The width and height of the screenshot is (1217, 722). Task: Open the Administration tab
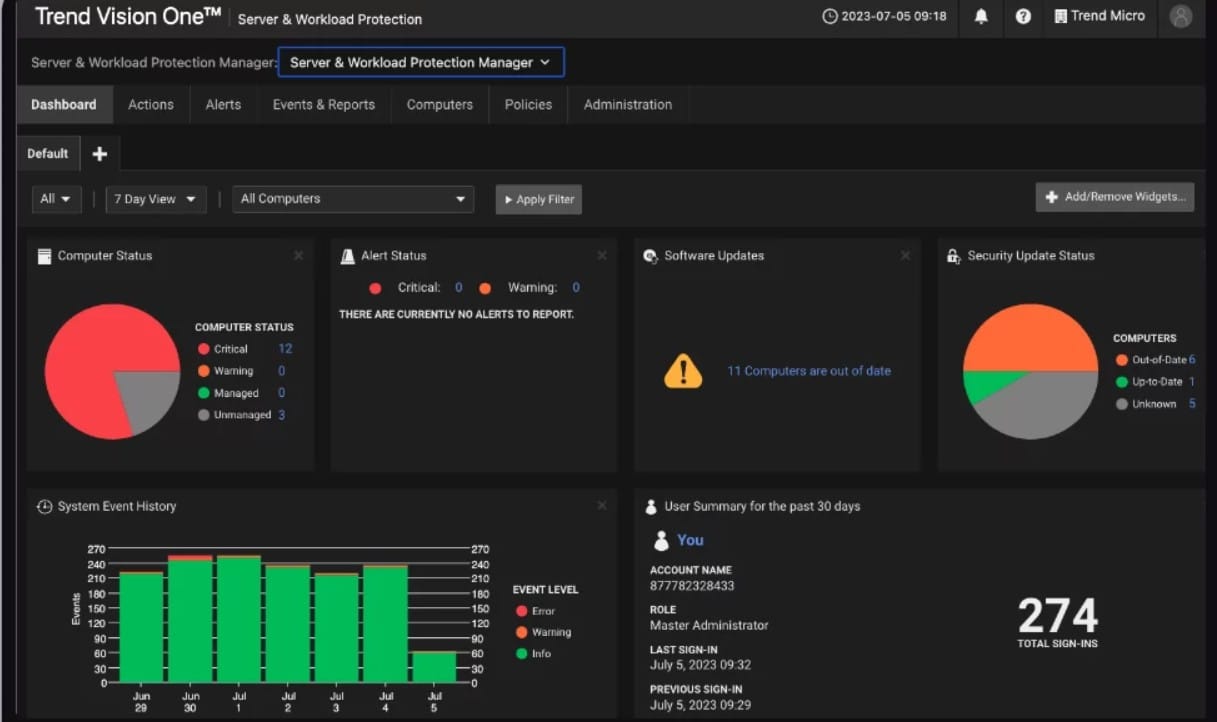coord(627,104)
